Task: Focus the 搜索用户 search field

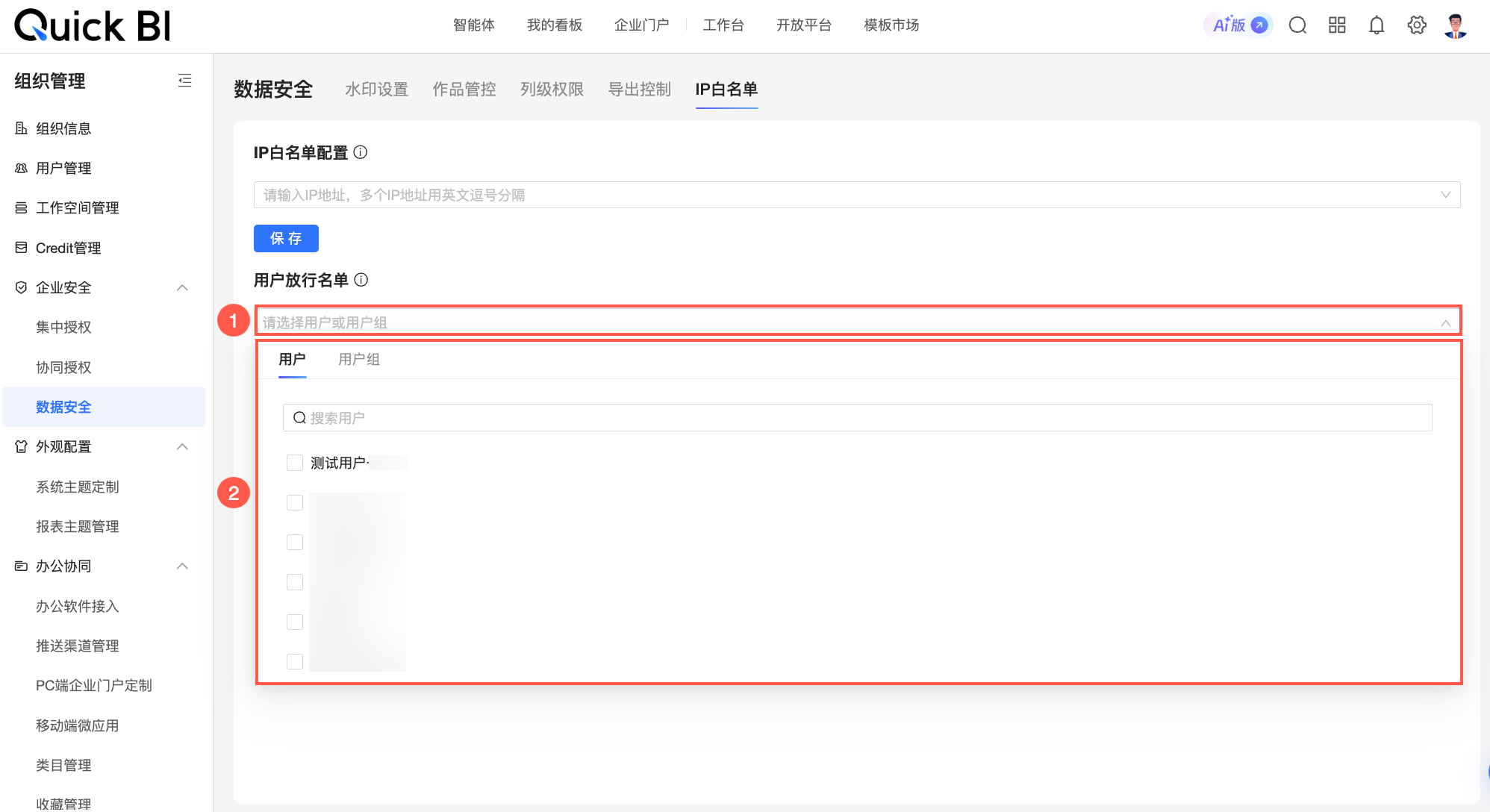Action: pyautogui.click(x=857, y=418)
